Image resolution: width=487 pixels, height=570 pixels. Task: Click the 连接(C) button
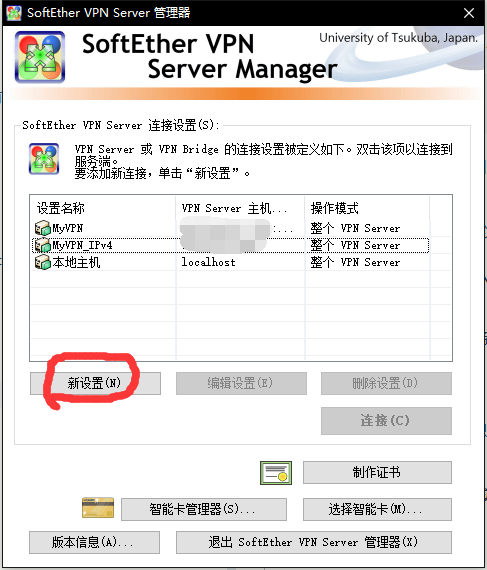tap(386, 421)
